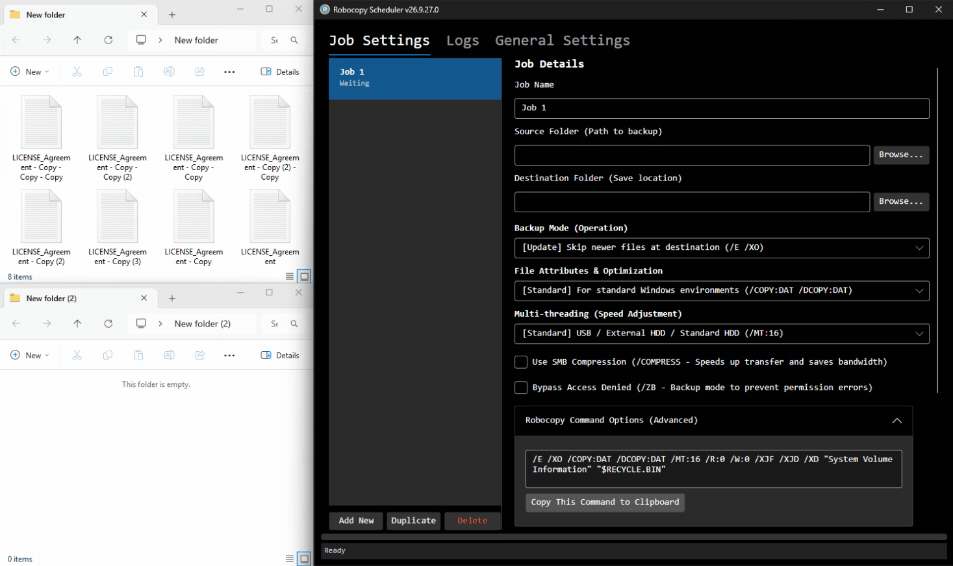
Task: Click Share icon in New folder window
Action: pos(199,72)
